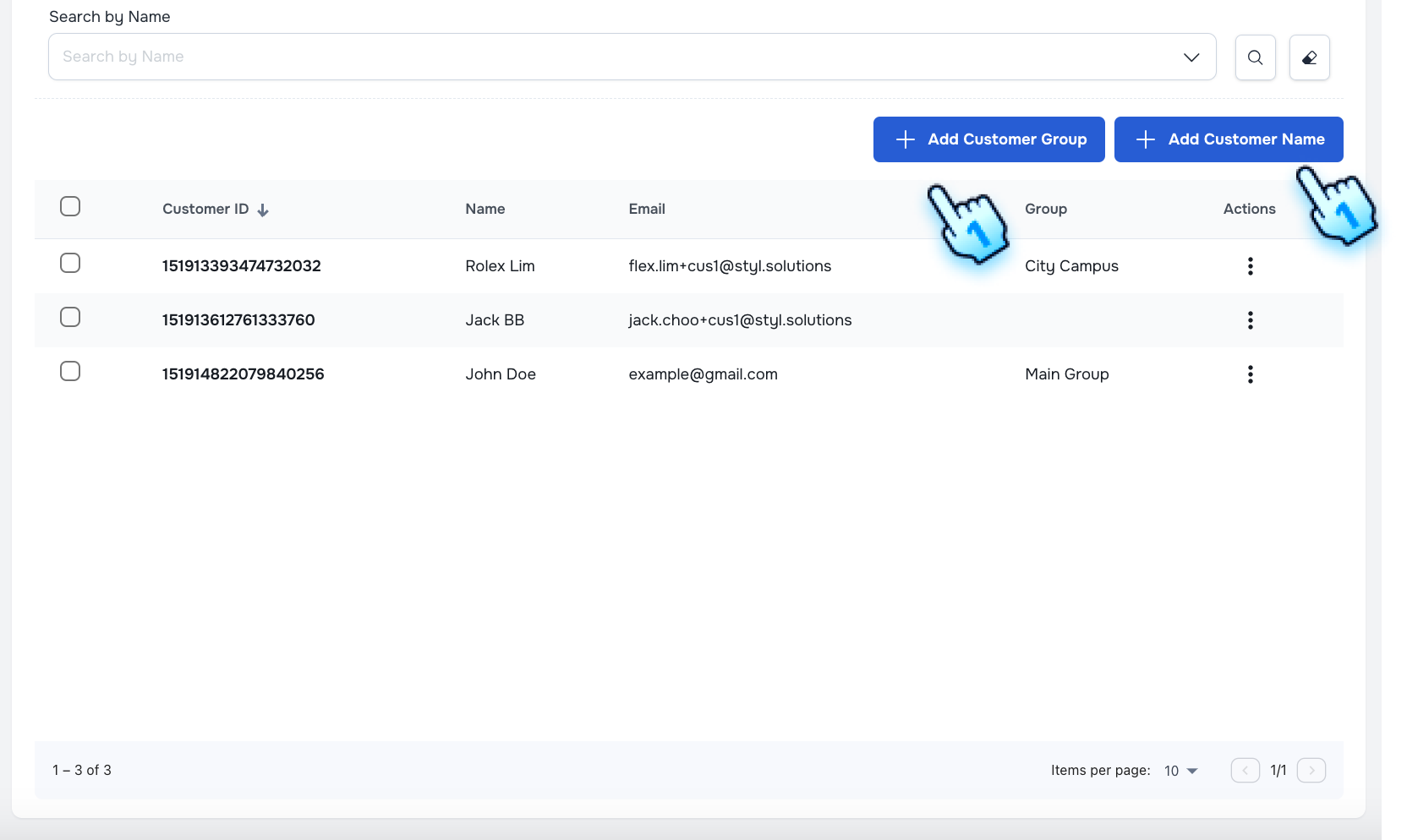1407x840 pixels.
Task: Check the row checkbox for Rolex Lim
Action: click(x=70, y=263)
